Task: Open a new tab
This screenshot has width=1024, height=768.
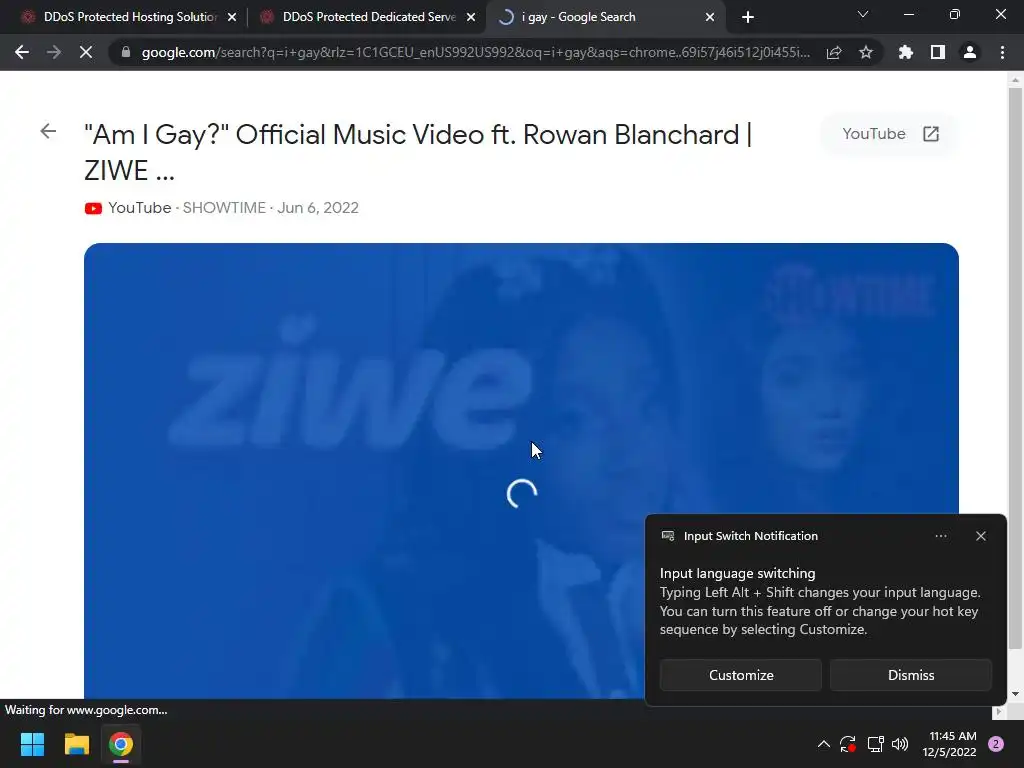Action: [748, 17]
